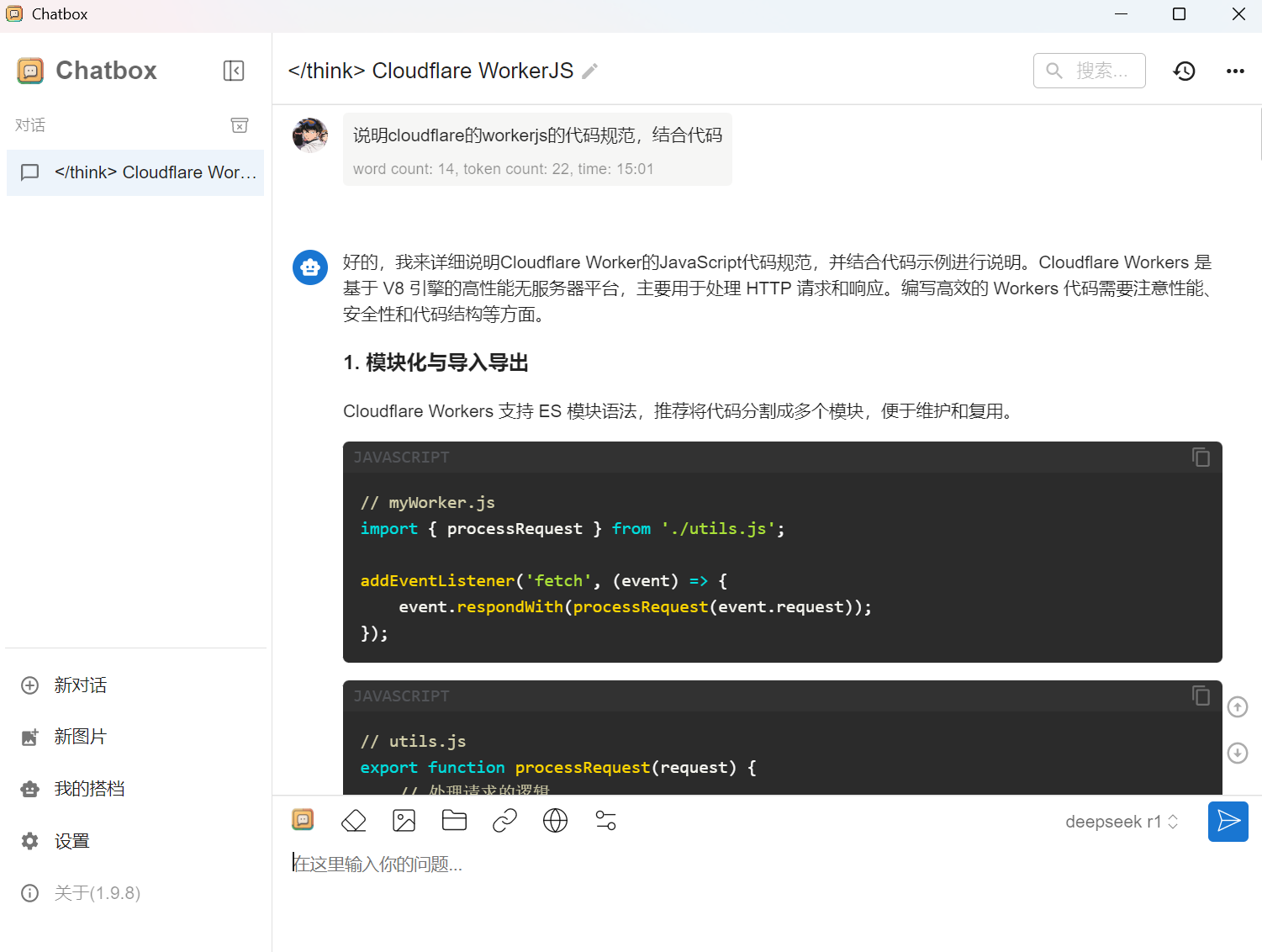This screenshot has width=1262, height=952.
Task: Start a new chat via 新对话
Action: click(80, 685)
